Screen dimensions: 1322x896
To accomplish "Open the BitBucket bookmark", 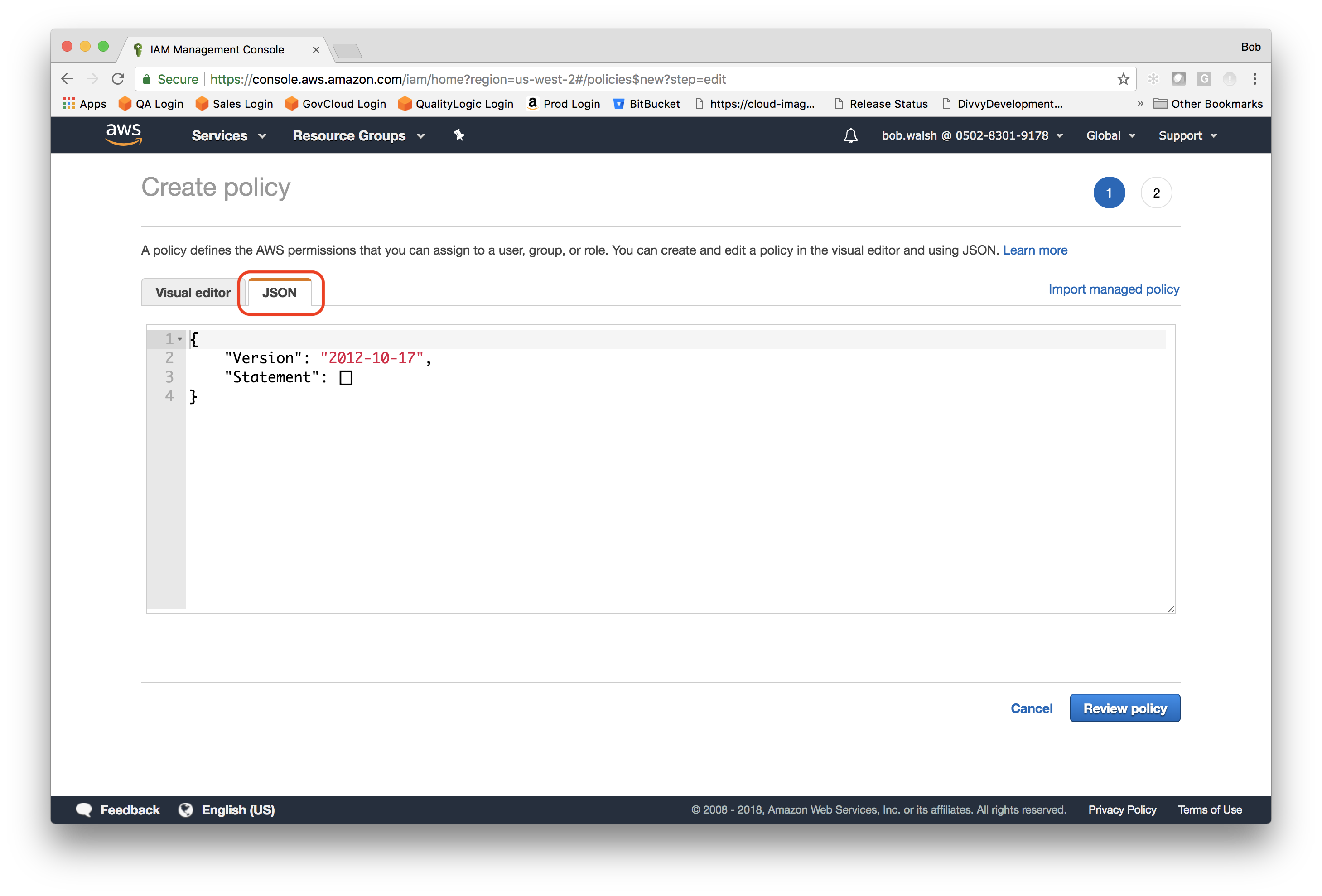I will [x=646, y=104].
